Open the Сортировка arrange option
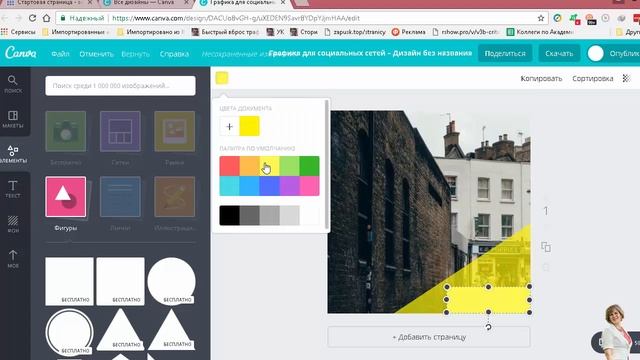Image resolution: width=640 pixels, height=360 pixels. pyautogui.click(x=593, y=78)
